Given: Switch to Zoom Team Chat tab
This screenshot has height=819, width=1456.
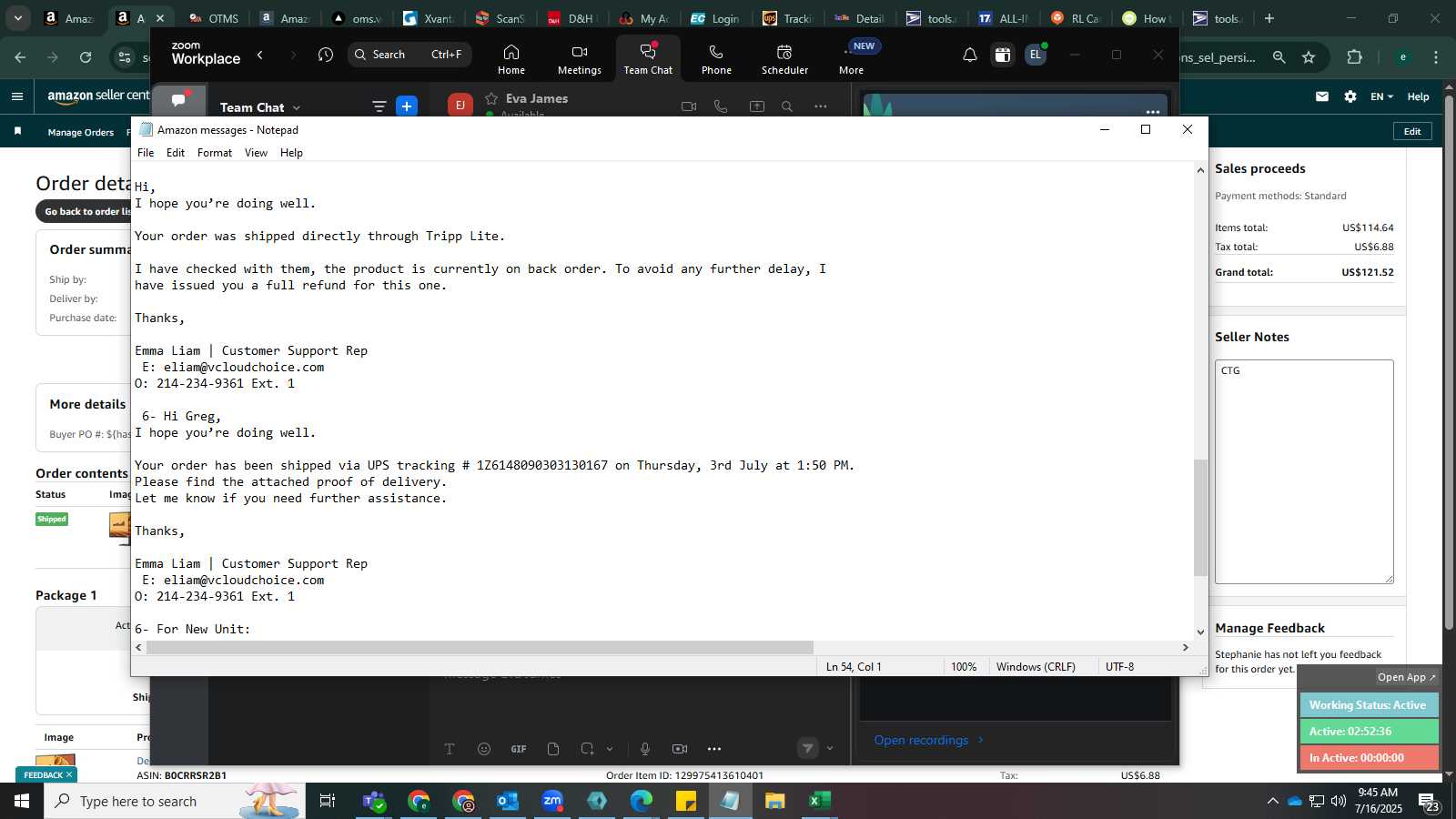Looking at the screenshot, I should [648, 59].
